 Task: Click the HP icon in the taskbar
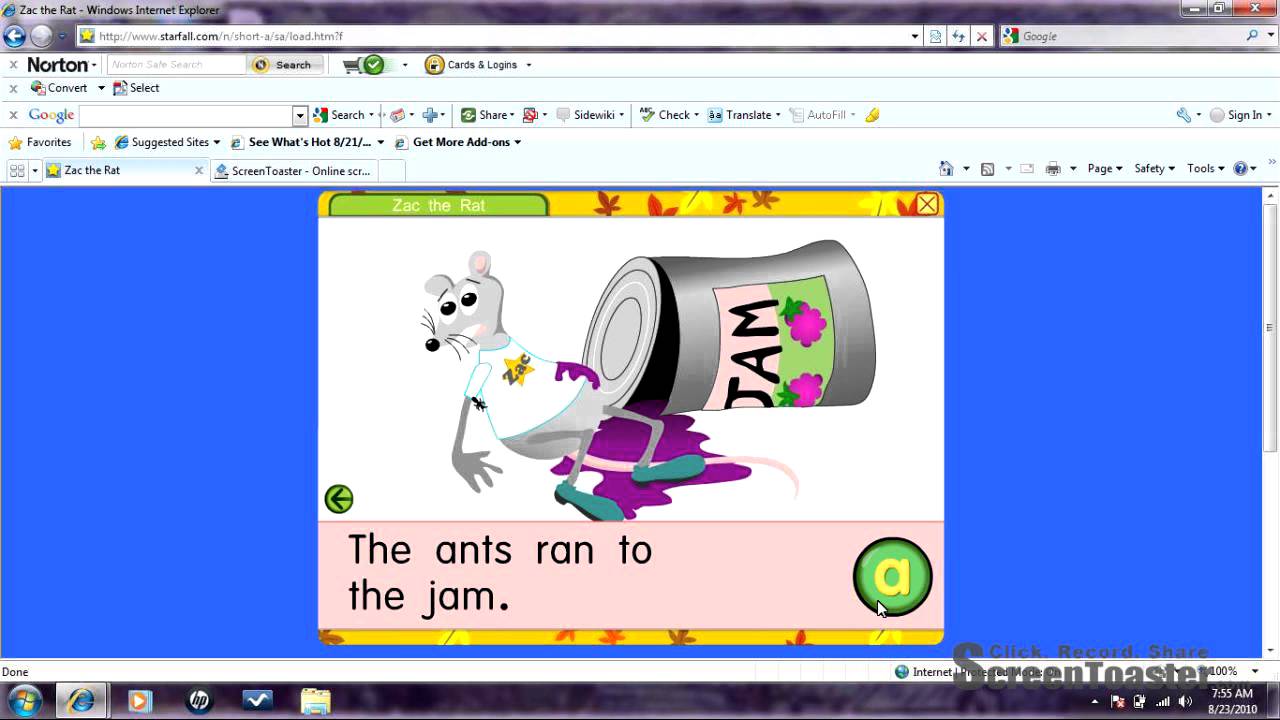pyautogui.click(x=198, y=700)
